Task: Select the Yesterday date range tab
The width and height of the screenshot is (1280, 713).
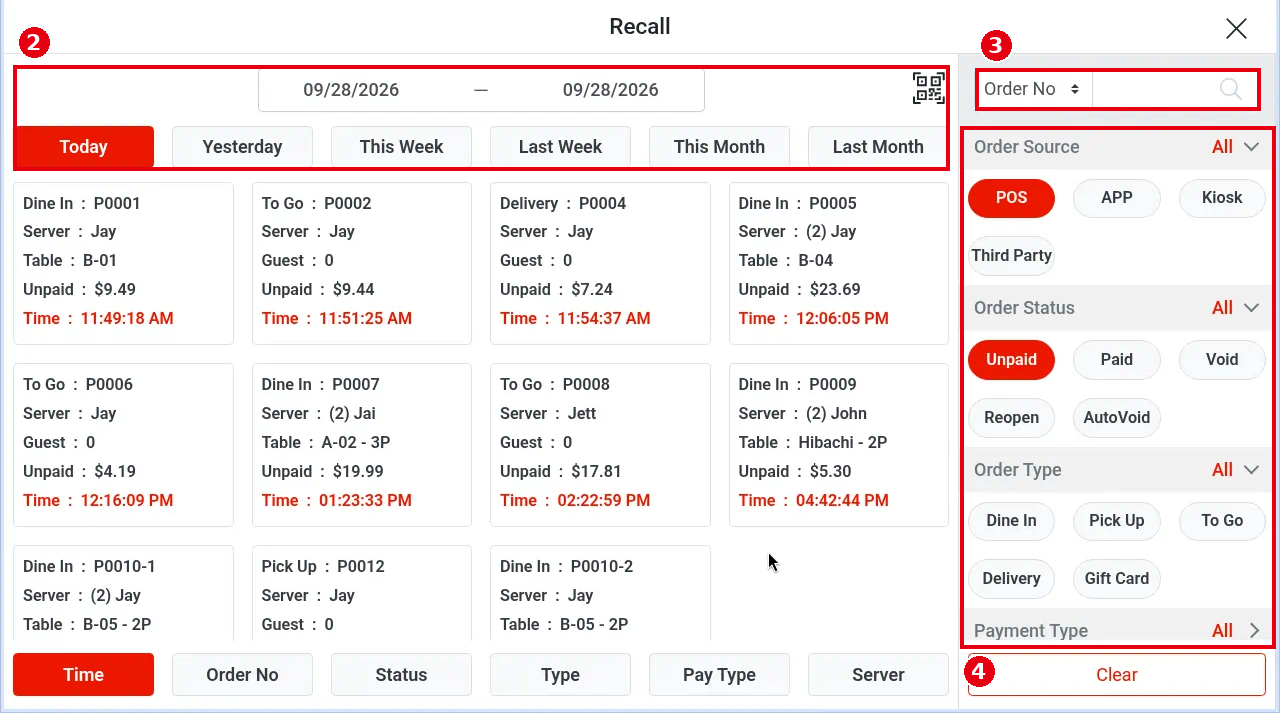Action: [x=242, y=147]
